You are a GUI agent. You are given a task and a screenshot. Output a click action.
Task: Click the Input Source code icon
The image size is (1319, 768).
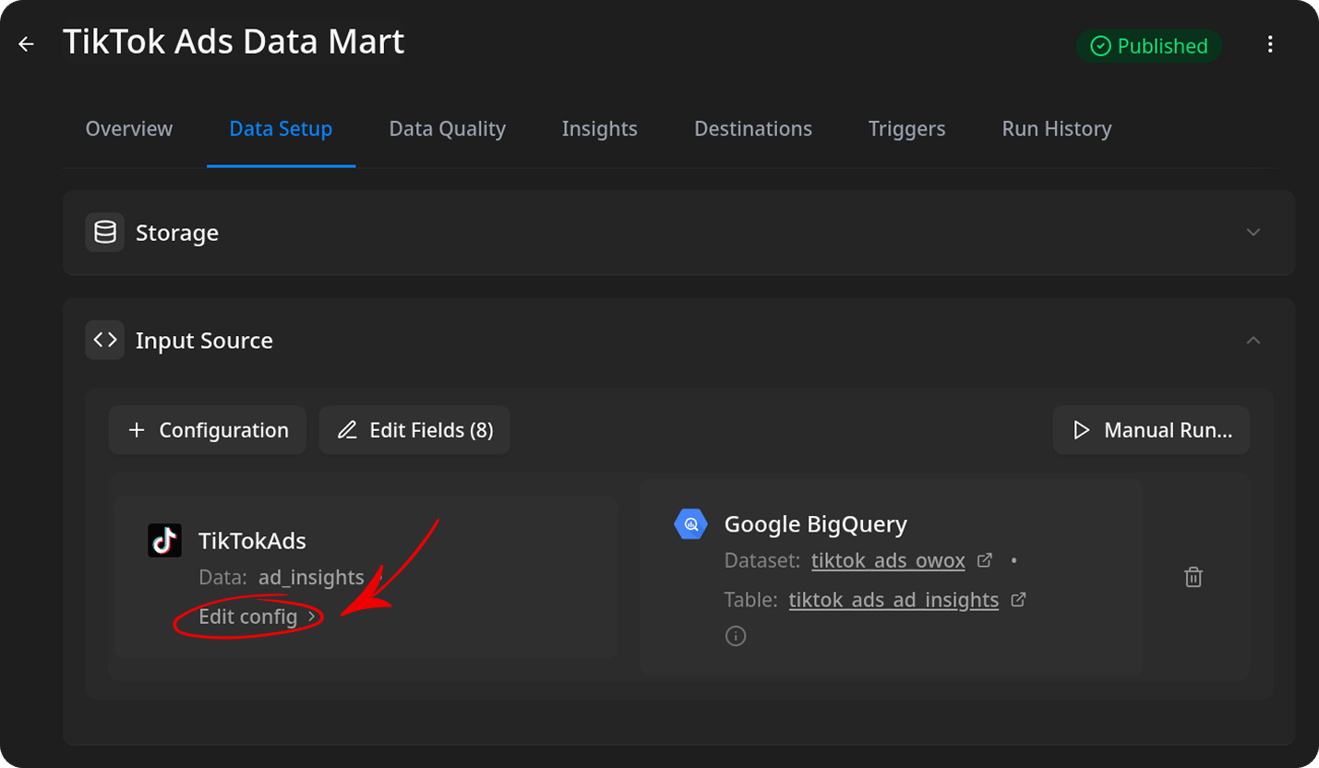(x=105, y=340)
